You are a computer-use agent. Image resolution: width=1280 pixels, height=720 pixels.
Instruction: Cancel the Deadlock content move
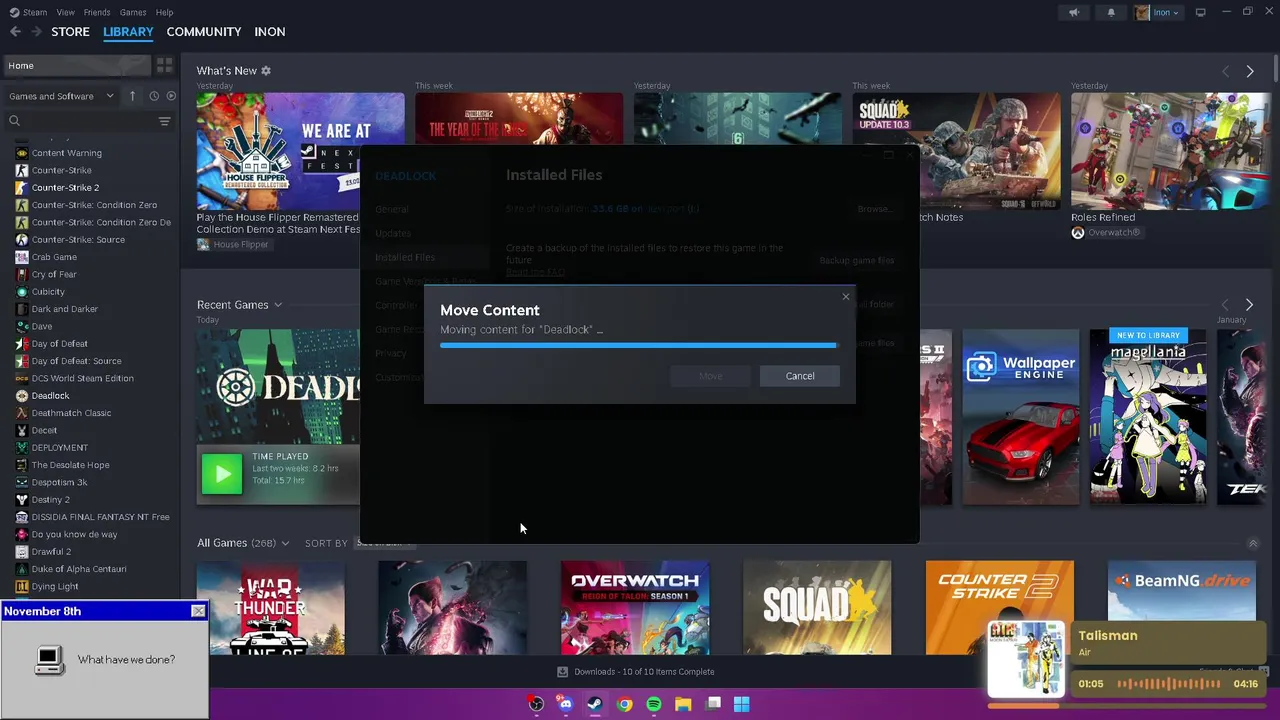pyautogui.click(x=800, y=376)
